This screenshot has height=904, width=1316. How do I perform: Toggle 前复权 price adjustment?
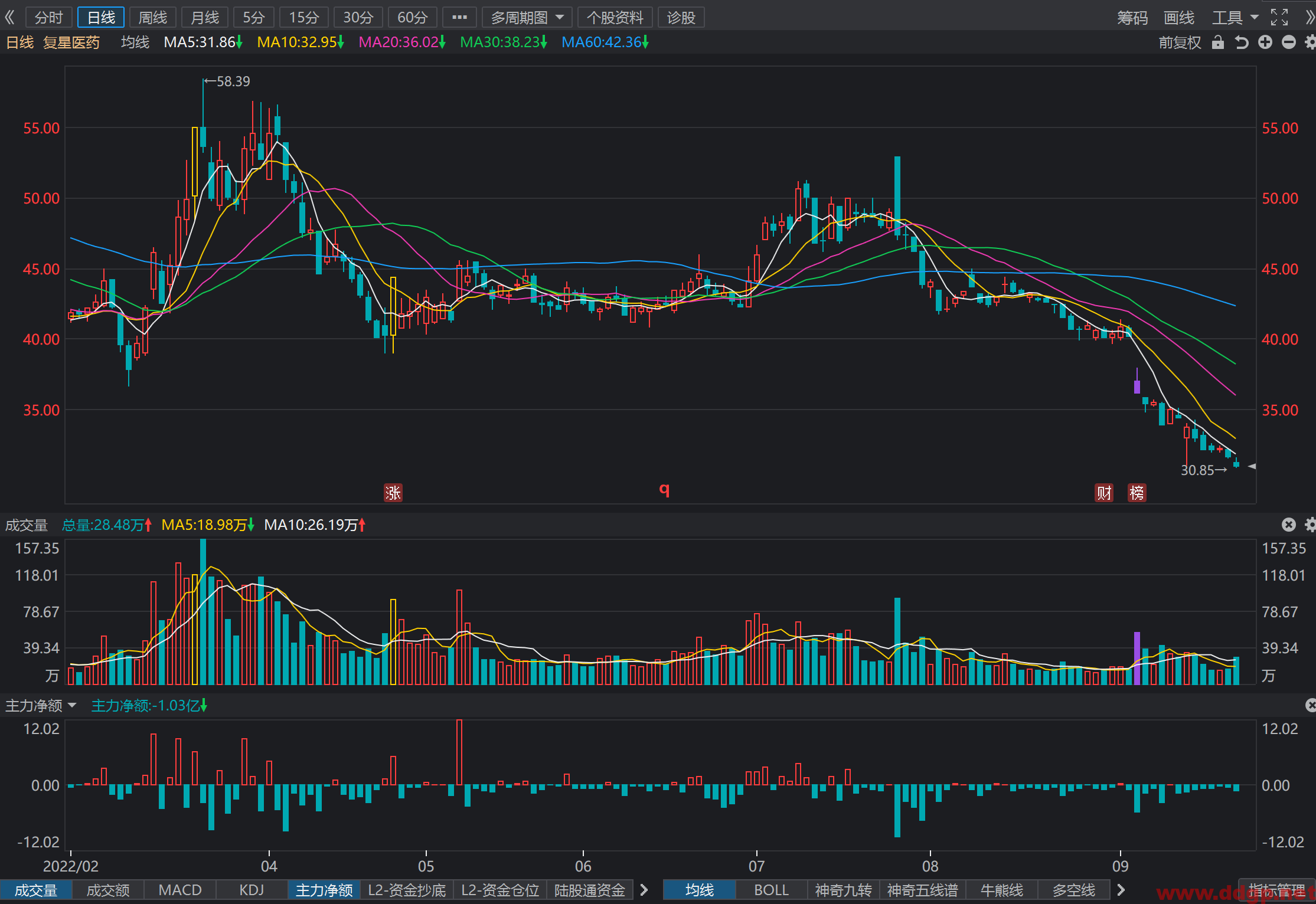(x=1180, y=42)
